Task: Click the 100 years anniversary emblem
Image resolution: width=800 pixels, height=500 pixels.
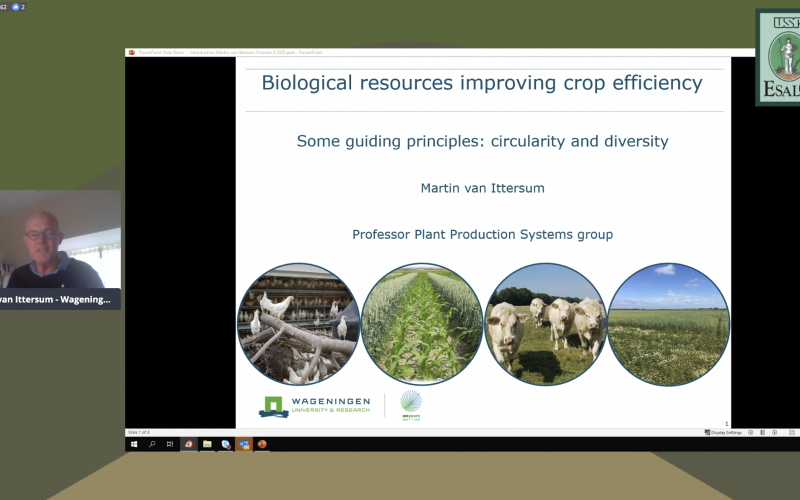Action: click(x=411, y=405)
